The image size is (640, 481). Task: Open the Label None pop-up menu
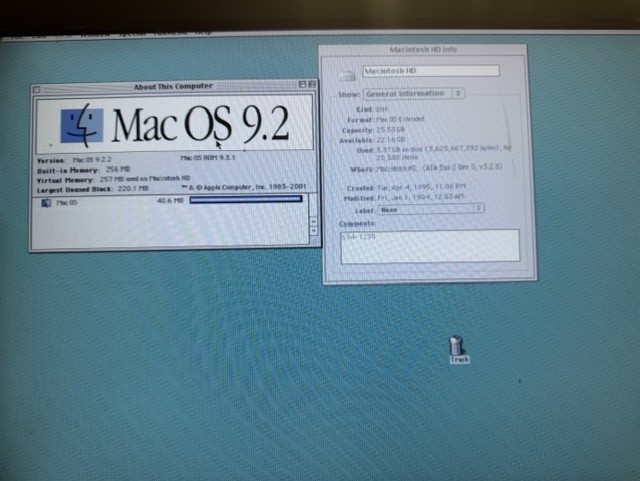click(431, 209)
